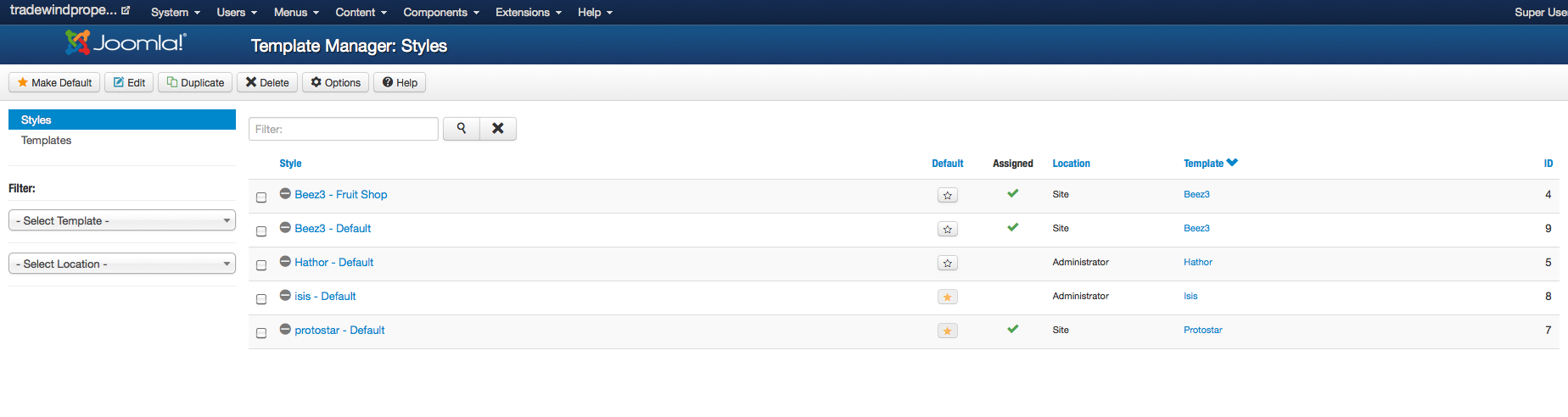Click the Administrator text in Hathor row
The width and height of the screenshot is (1568, 417).
coord(1080,262)
